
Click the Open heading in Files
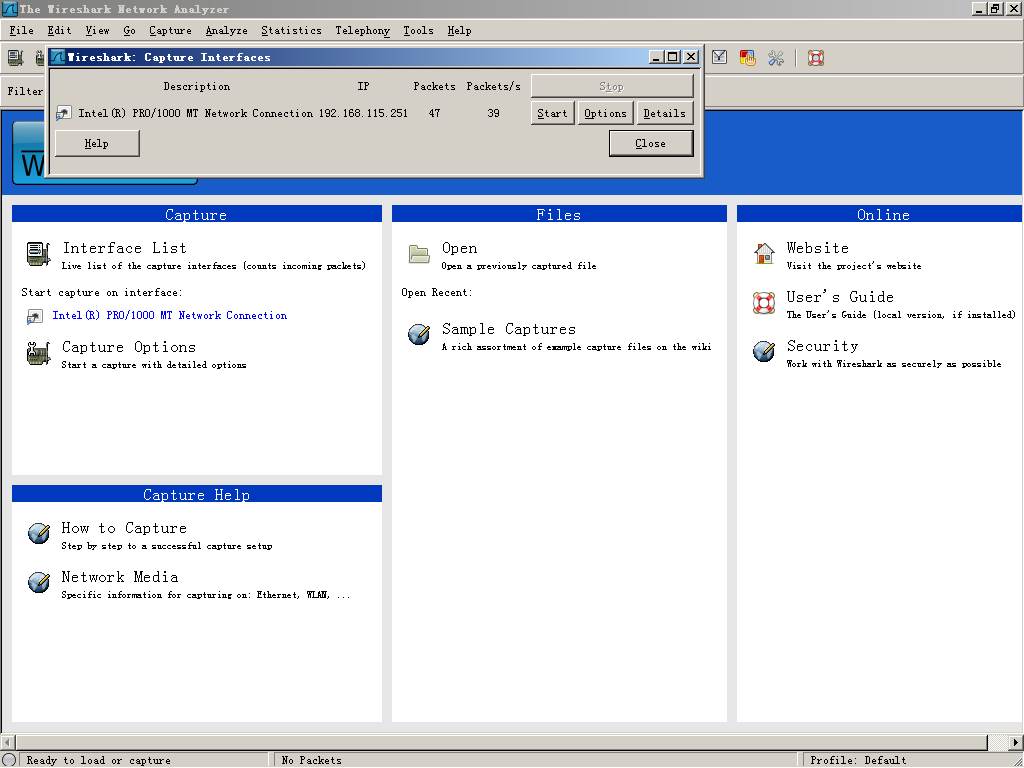[459, 248]
